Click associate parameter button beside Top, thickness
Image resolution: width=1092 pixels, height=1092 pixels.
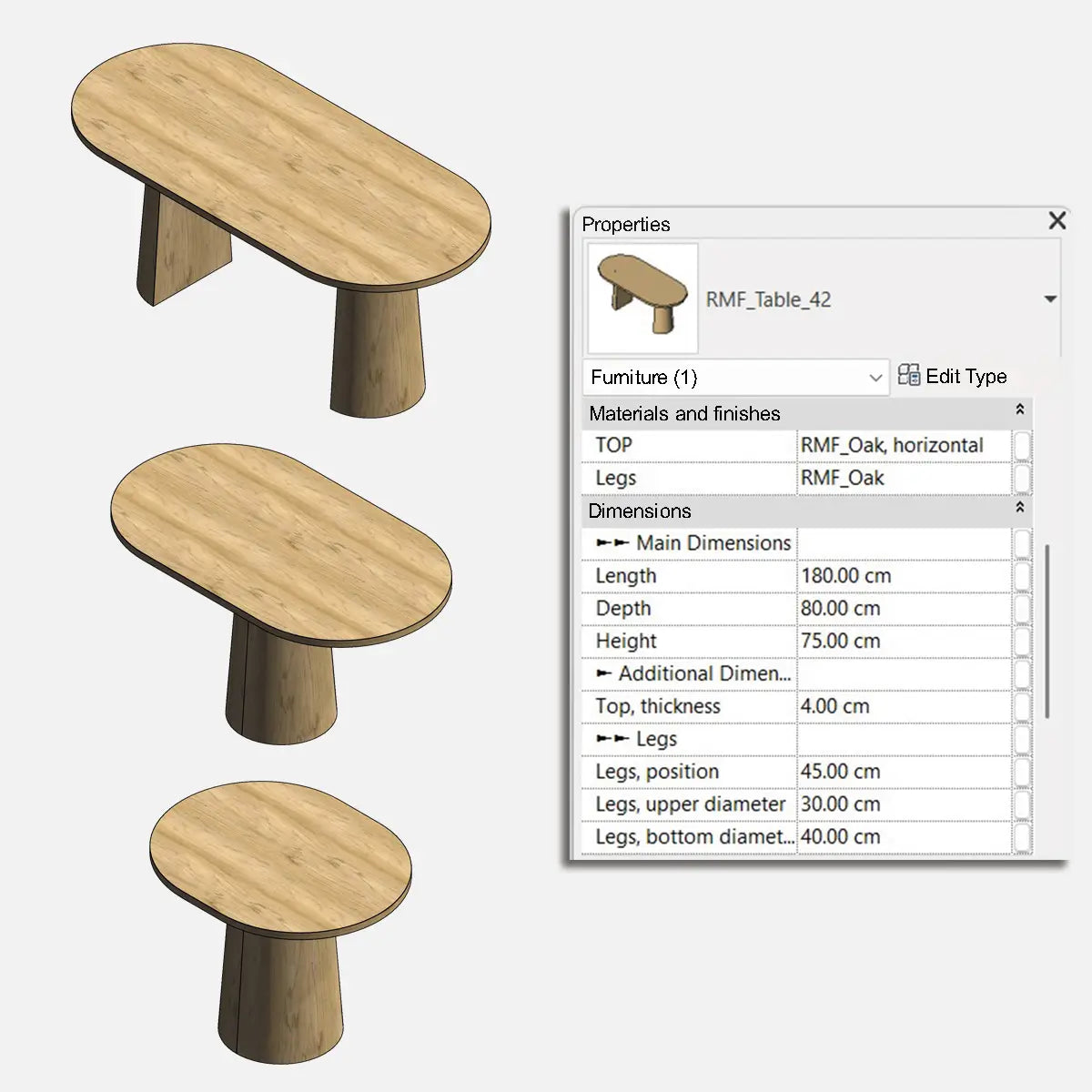click(1020, 706)
